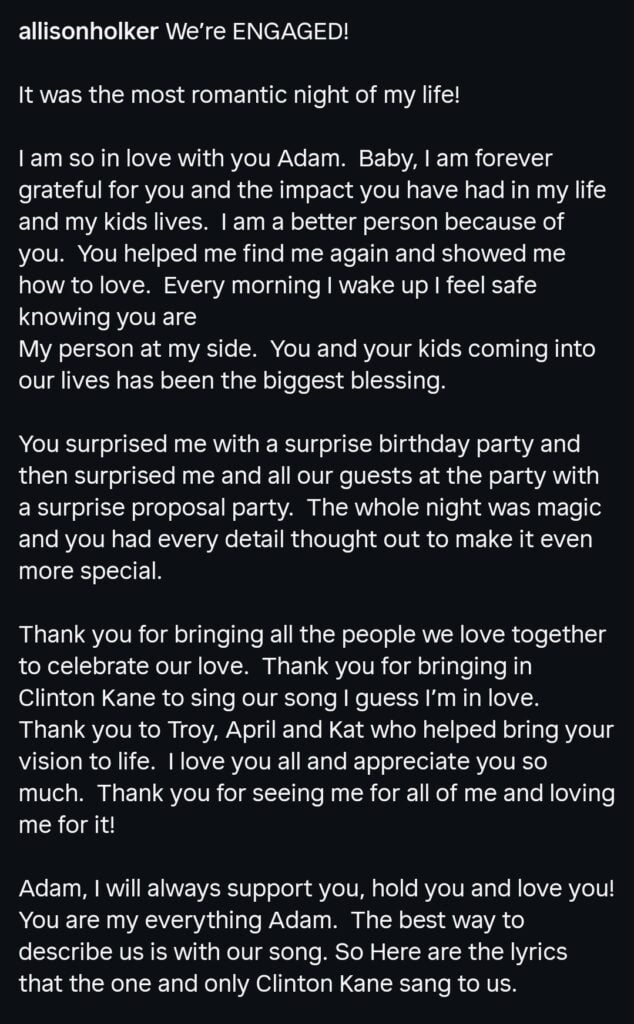Open the allisonholker profile username
Viewport: 634px width, 1024px height.
coord(83,31)
